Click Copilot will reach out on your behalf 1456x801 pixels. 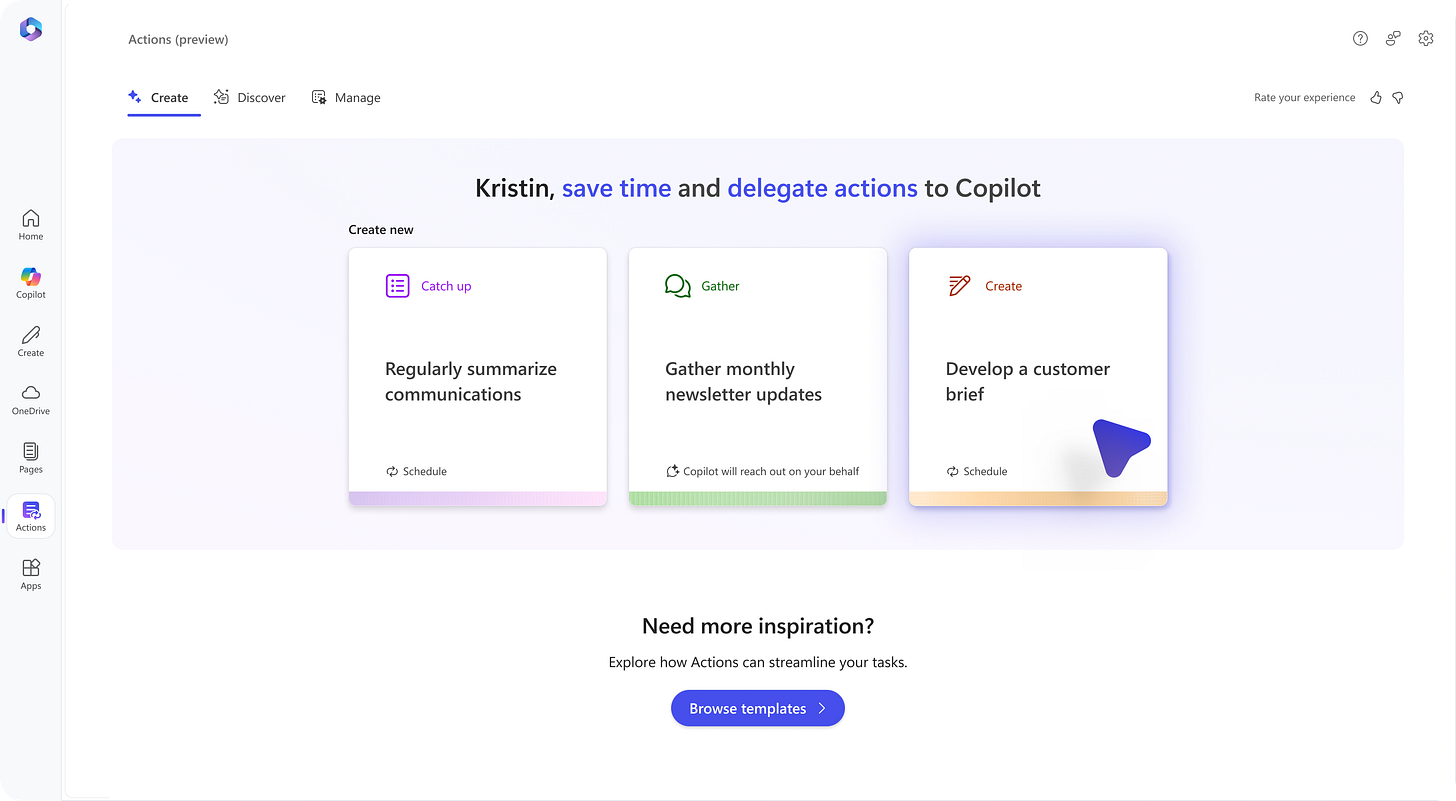tap(771, 471)
